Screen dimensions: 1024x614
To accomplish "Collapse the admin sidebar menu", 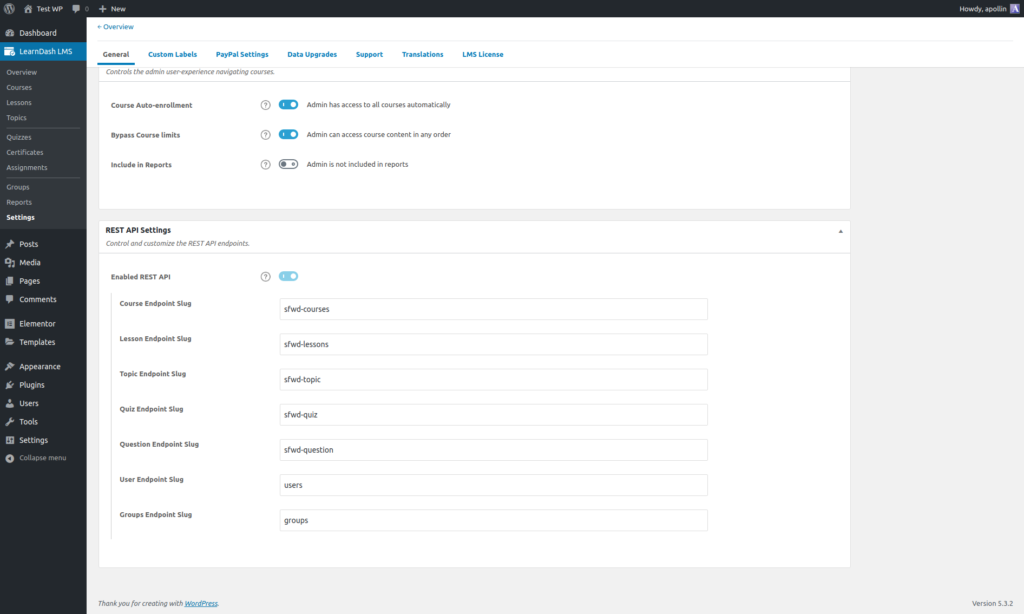I will [x=42, y=458].
